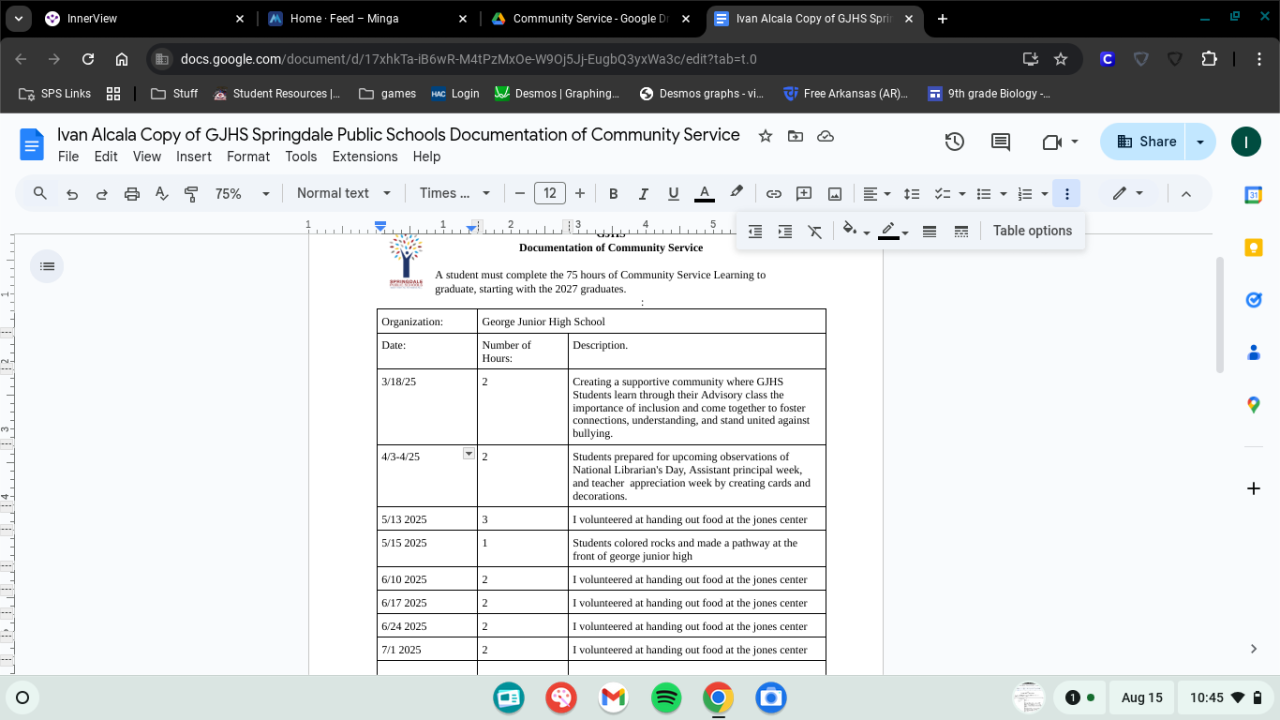Click the Clear formatting icon
This screenshot has height=720, width=1280.
point(815,231)
